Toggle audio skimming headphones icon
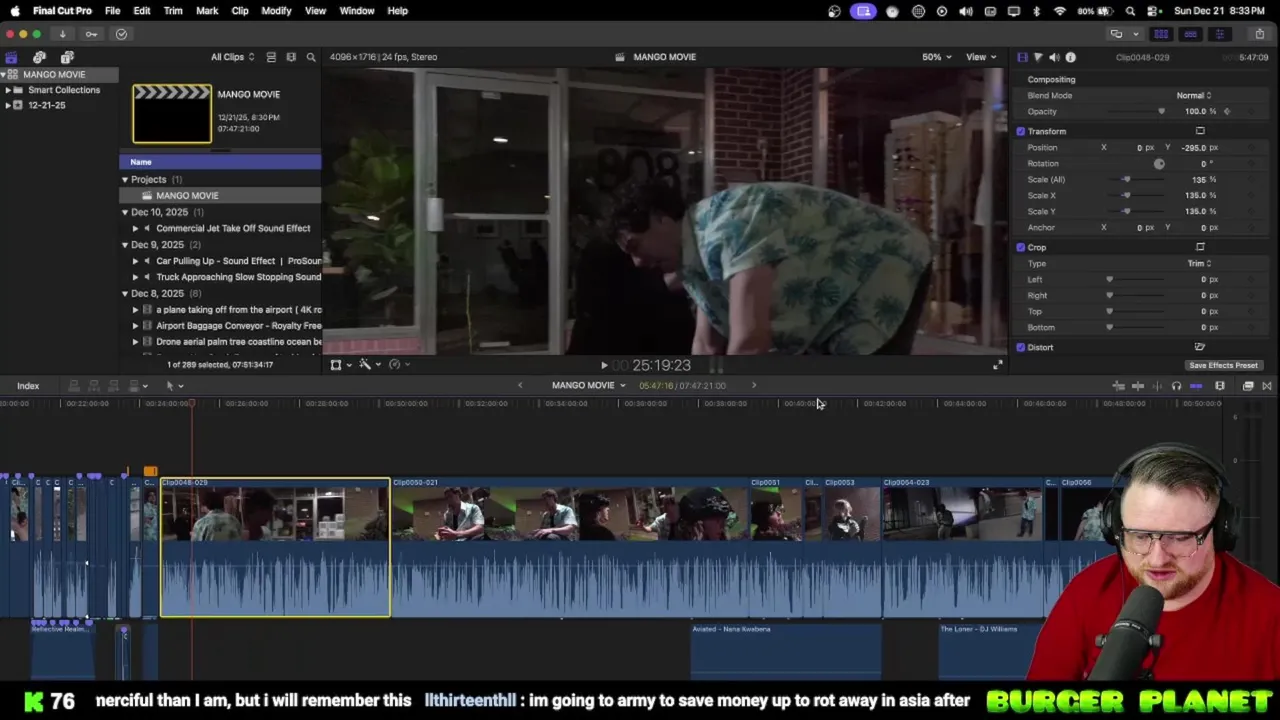Image resolution: width=1280 pixels, height=720 pixels. click(1176, 386)
